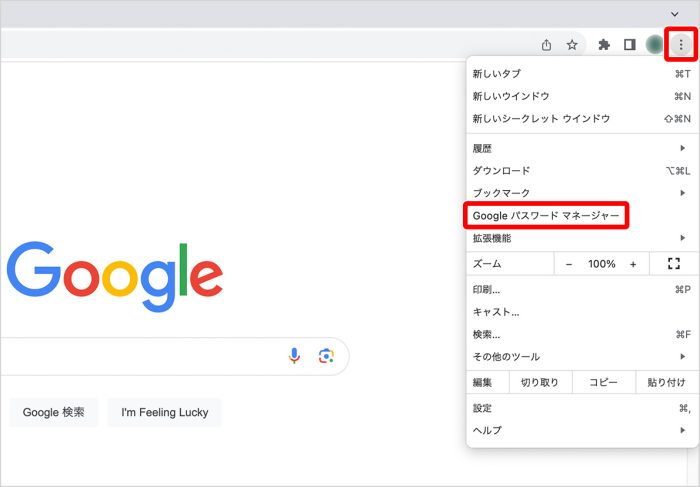The height and width of the screenshot is (487, 700).
Task: Open Google パスワード マネージャー
Action: [x=546, y=216]
